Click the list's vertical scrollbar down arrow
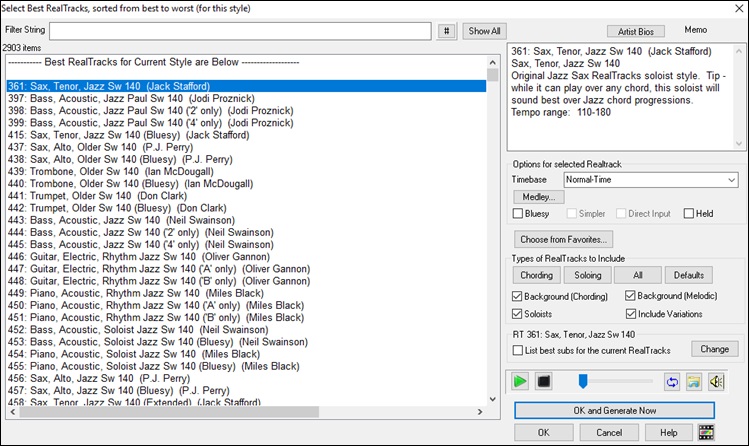This screenshot has width=749, height=446. (x=492, y=399)
